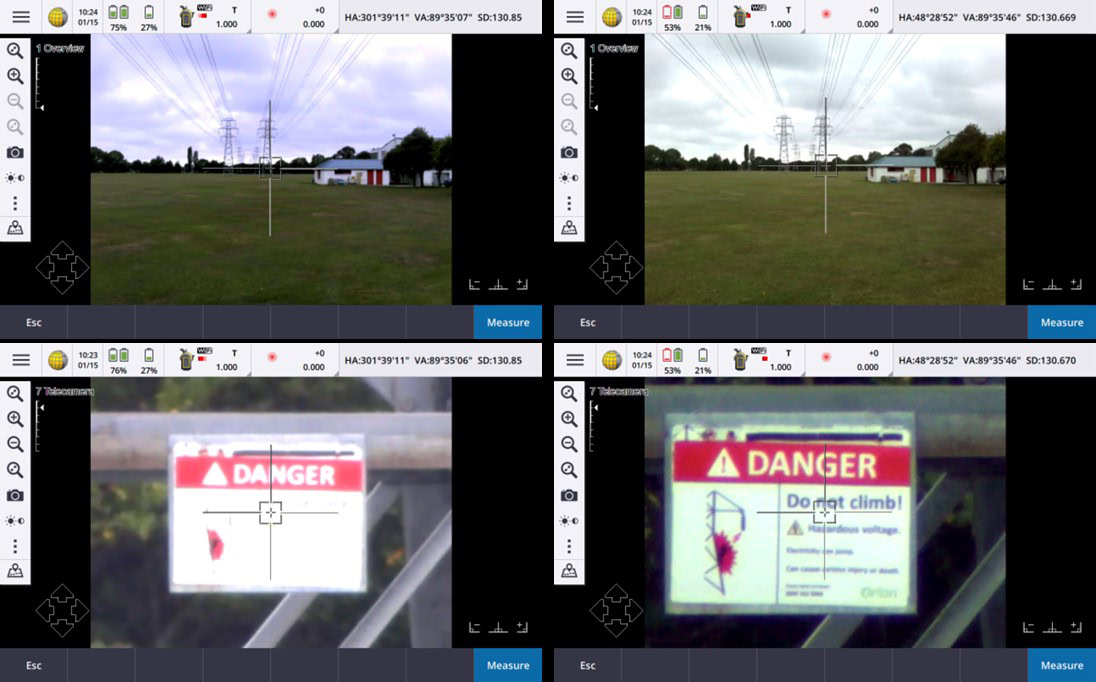Open hamburger menu in top-left Overview screen

(21, 17)
